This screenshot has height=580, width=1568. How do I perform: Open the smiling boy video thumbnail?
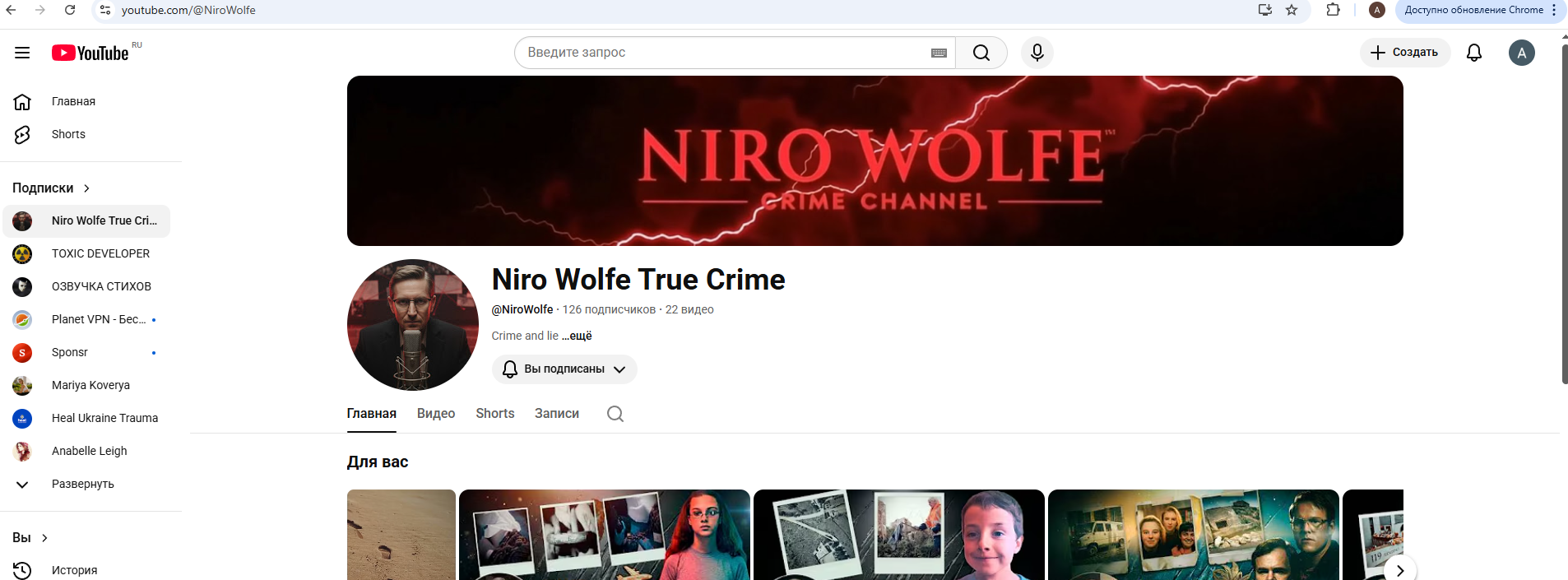[x=899, y=535]
